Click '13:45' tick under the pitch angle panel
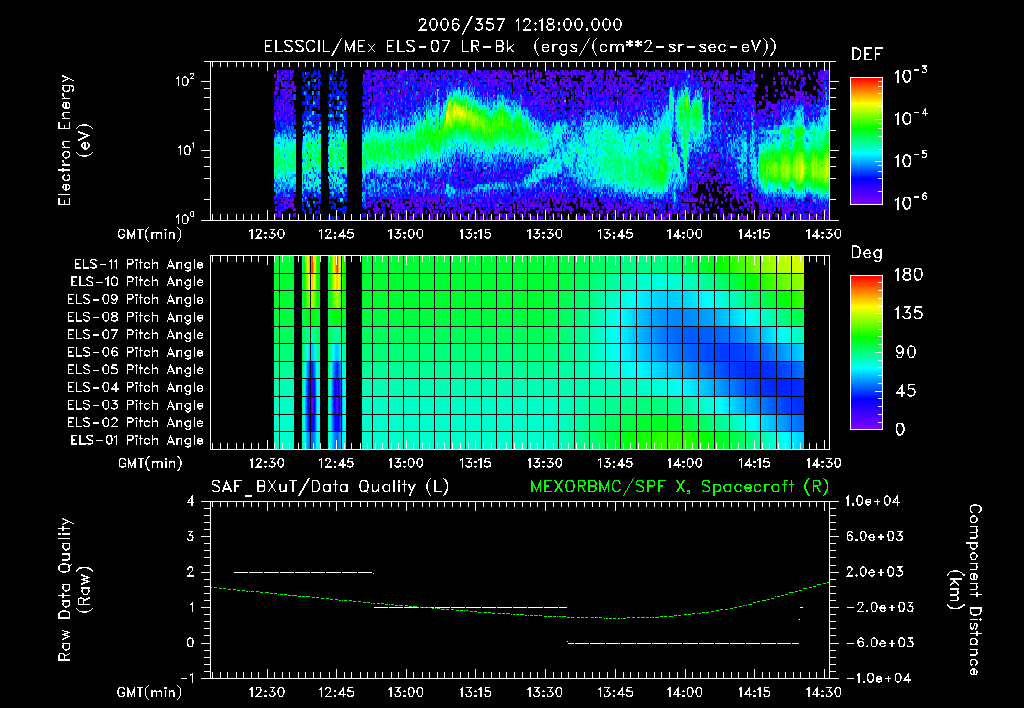The width and height of the screenshot is (1024, 708). point(615,464)
